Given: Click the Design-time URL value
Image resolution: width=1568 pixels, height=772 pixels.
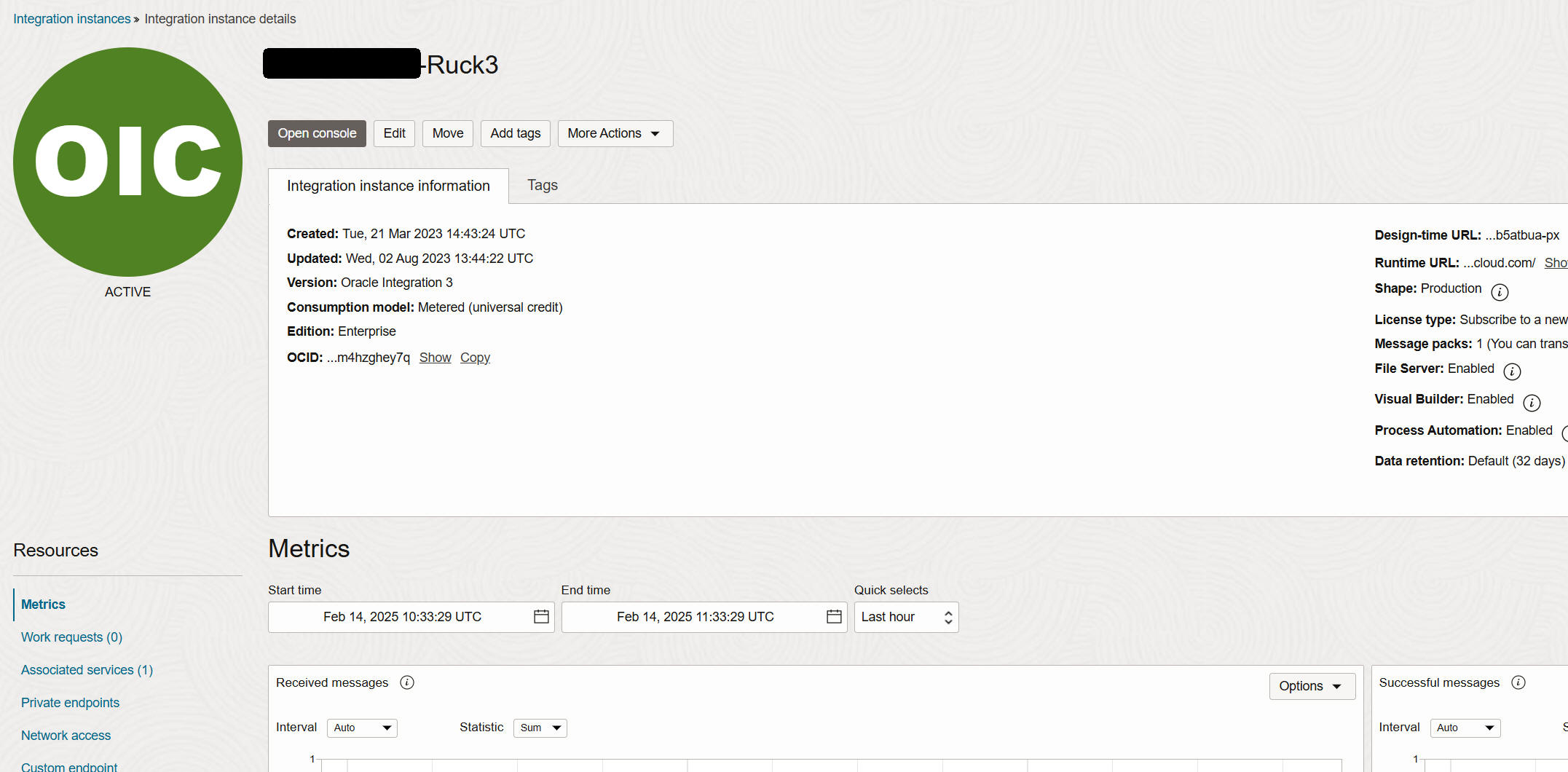Looking at the screenshot, I should tap(1522, 235).
